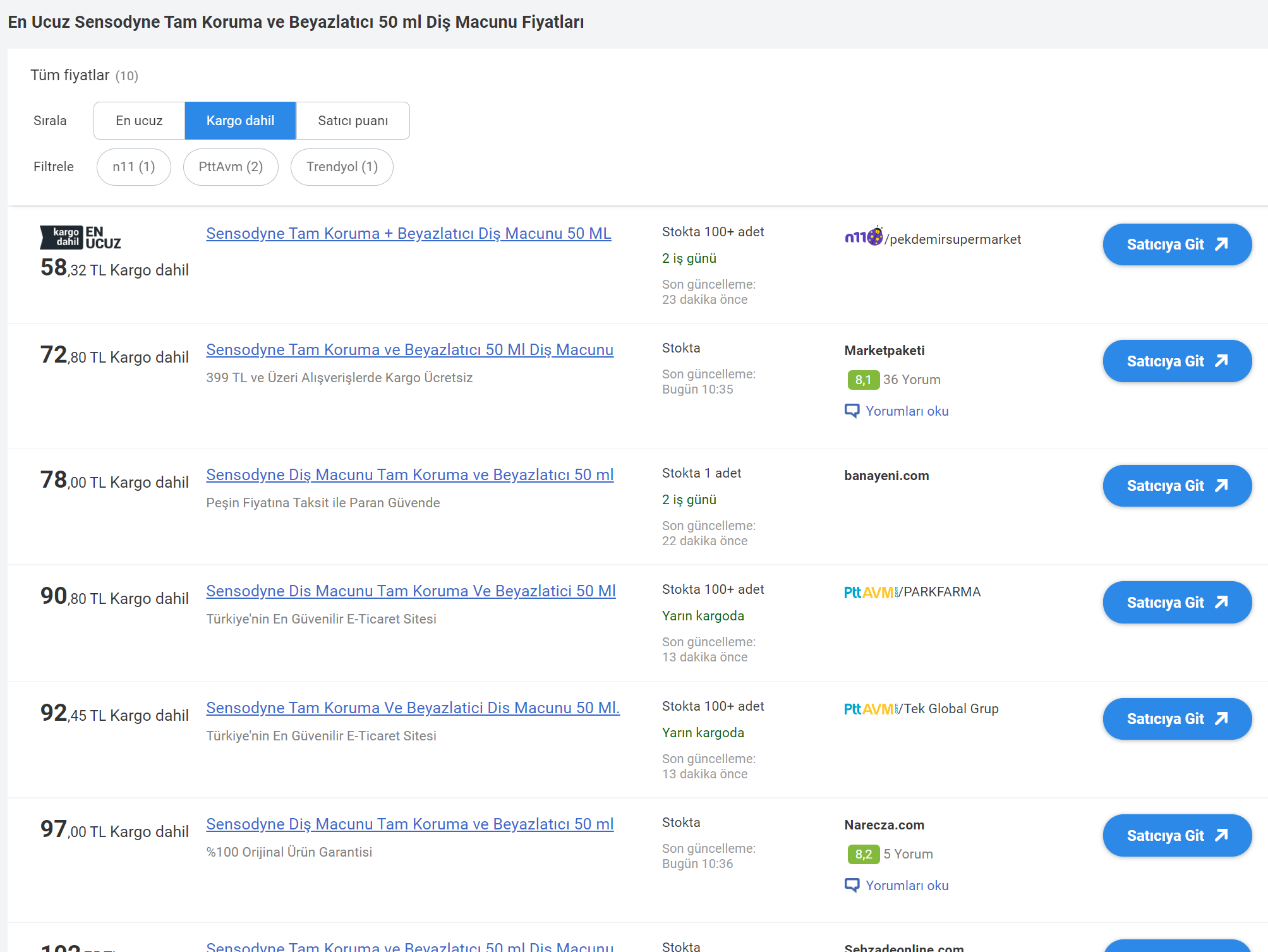The height and width of the screenshot is (952, 1268).
Task: Click the PttAVM logo beside PARKFARMA
Action: pos(870,593)
